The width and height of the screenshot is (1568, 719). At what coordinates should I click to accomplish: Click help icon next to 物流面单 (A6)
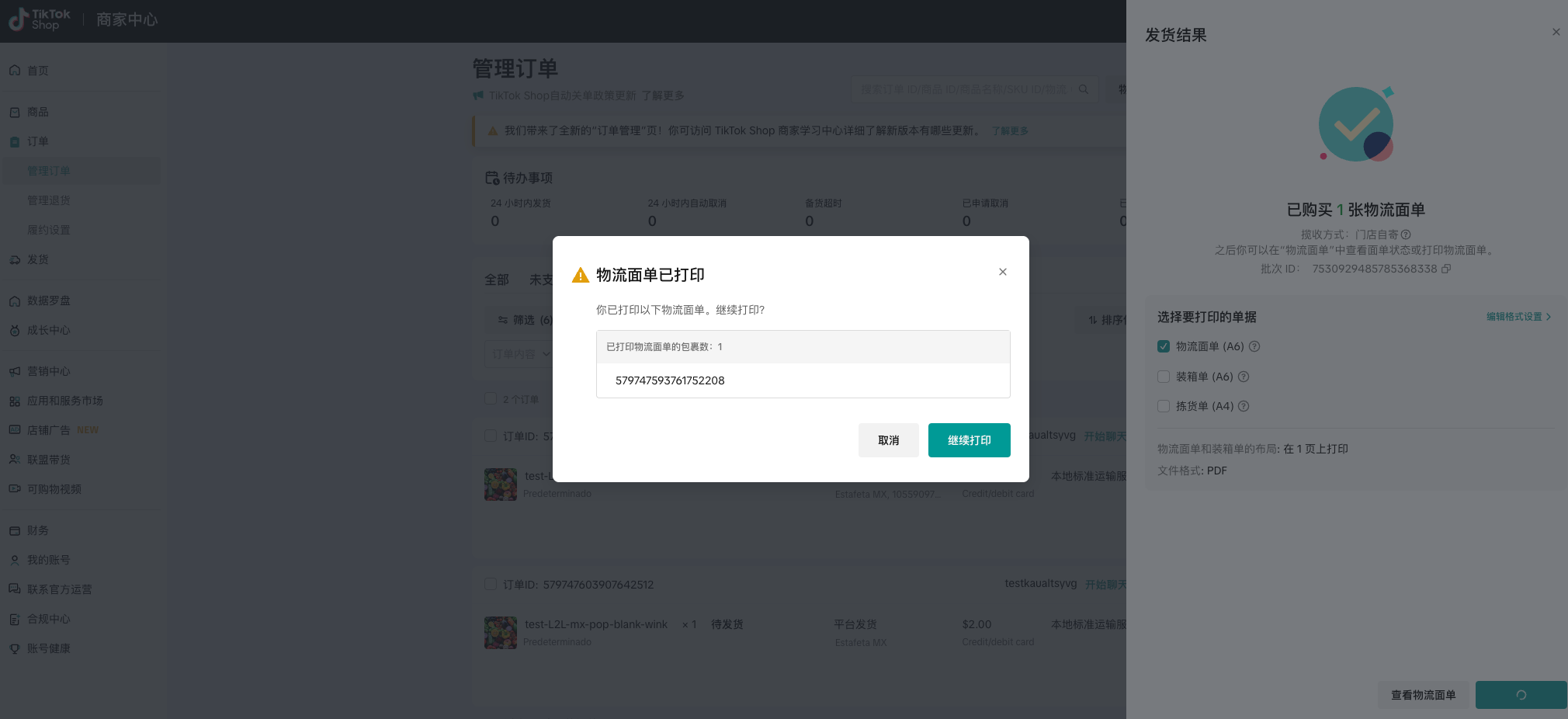(x=1254, y=346)
